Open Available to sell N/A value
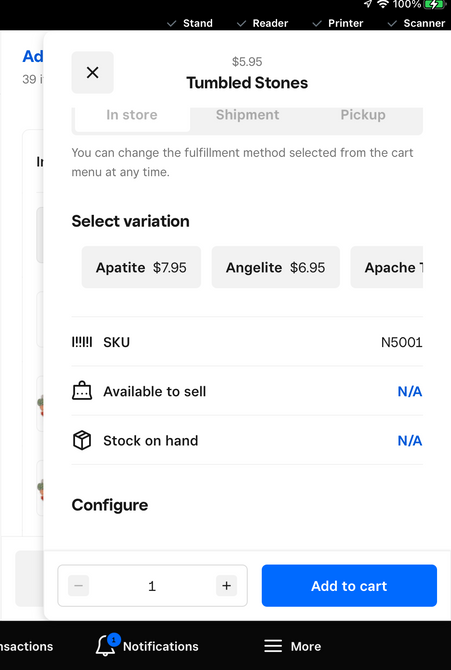Image resolution: width=451 pixels, height=670 pixels. pos(410,391)
